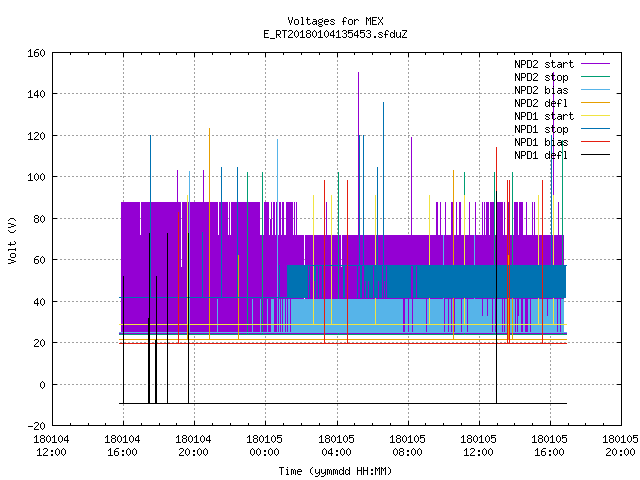Click the flat black NPD1 defl line at -10 V
Screen dimensions: 640x480
[x=343, y=403]
